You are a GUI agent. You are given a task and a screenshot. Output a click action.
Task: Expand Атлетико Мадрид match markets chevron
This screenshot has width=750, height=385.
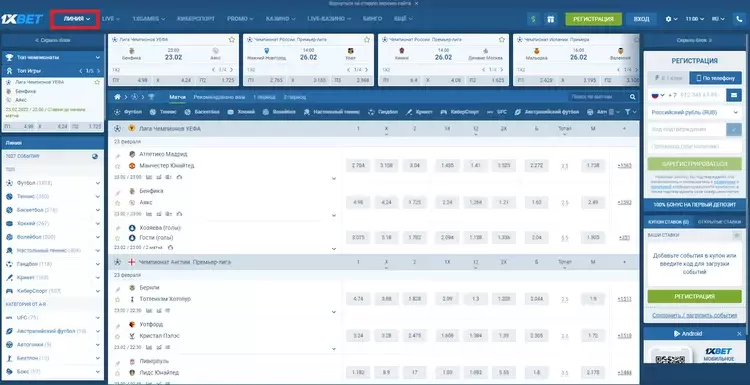point(334,178)
